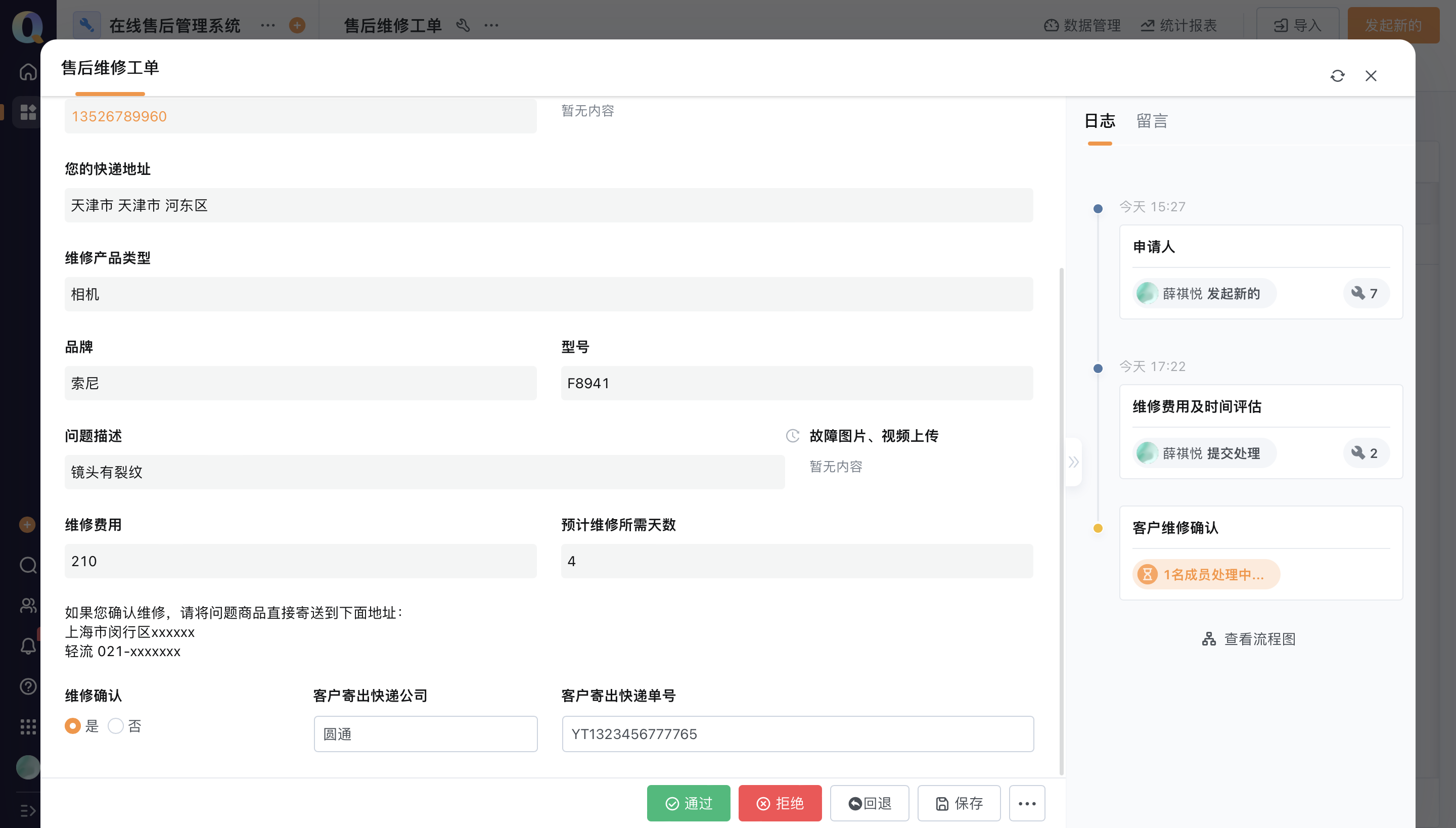Click the 问题描述 field showing 镜头有裂纹

(424, 472)
